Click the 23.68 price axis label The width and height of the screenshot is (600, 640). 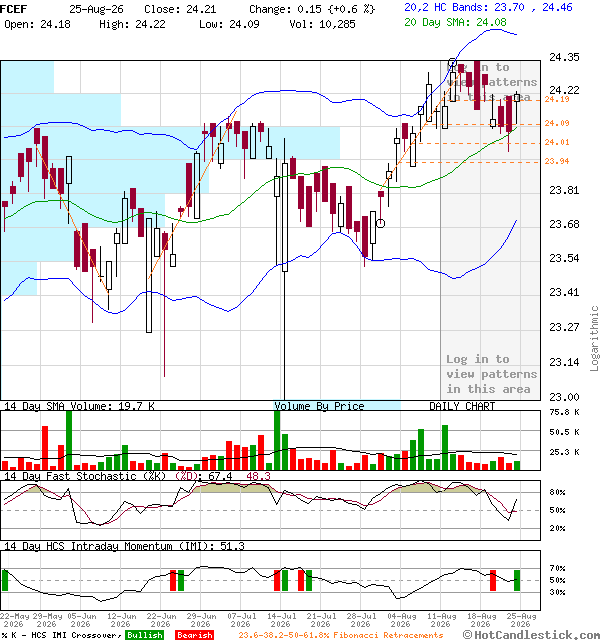(x=564, y=224)
